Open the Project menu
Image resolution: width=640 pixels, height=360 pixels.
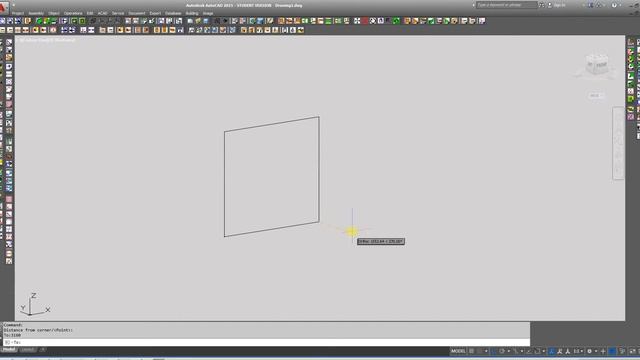(18, 13)
